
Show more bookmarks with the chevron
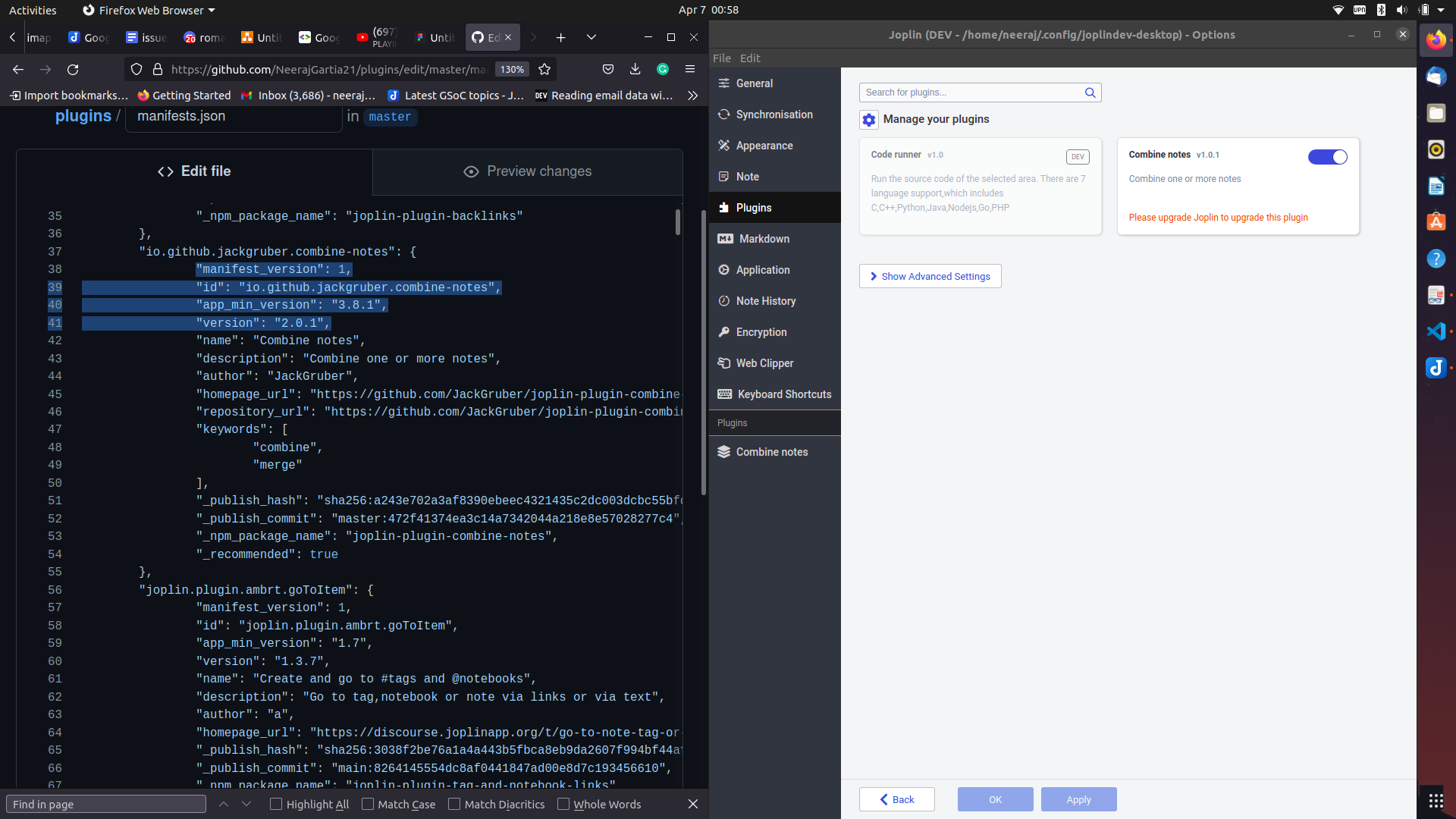tap(692, 96)
